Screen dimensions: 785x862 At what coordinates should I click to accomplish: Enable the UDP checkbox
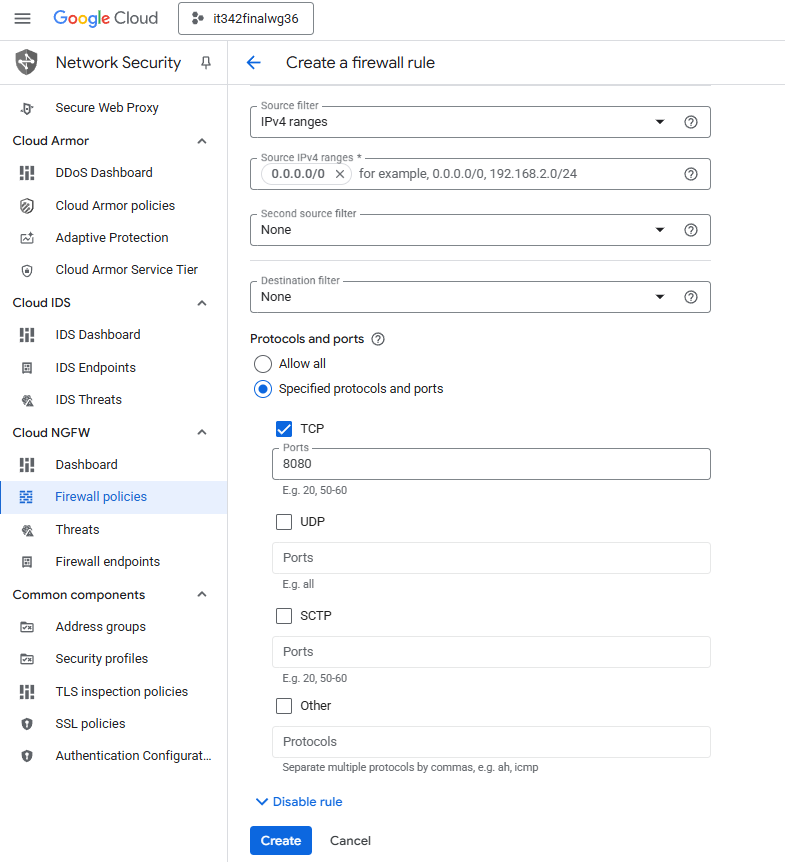(x=284, y=522)
